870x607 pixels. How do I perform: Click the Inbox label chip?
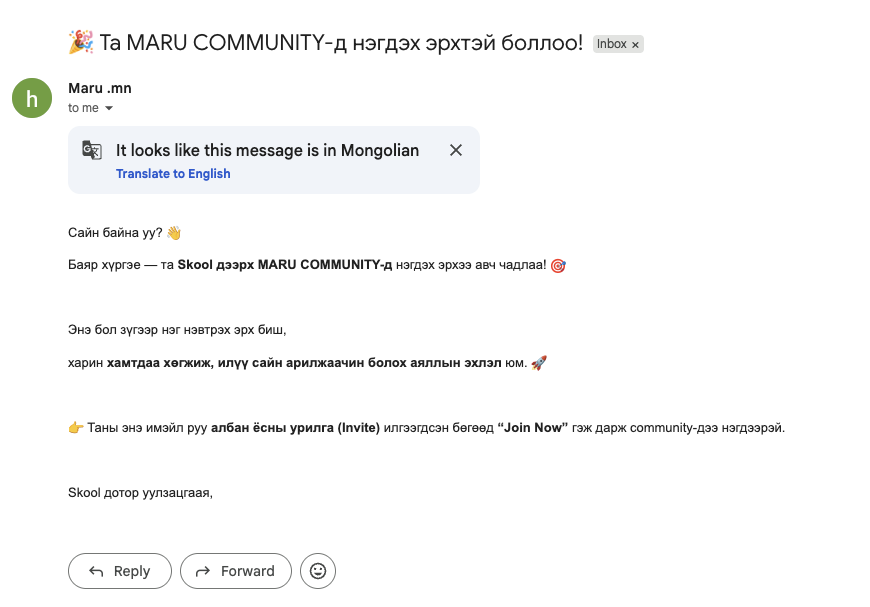click(x=611, y=44)
